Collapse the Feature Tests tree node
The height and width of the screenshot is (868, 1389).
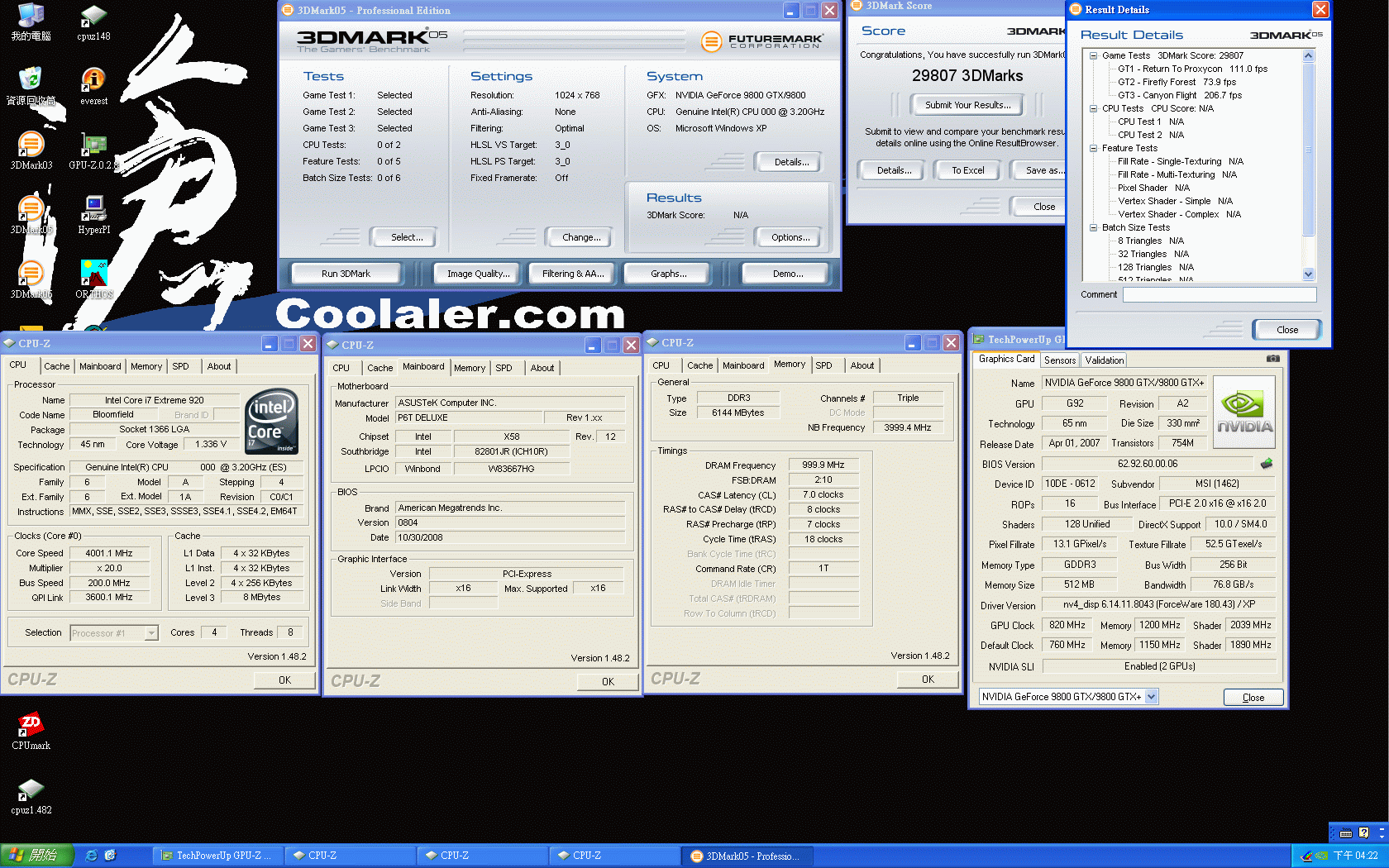pos(1093,148)
